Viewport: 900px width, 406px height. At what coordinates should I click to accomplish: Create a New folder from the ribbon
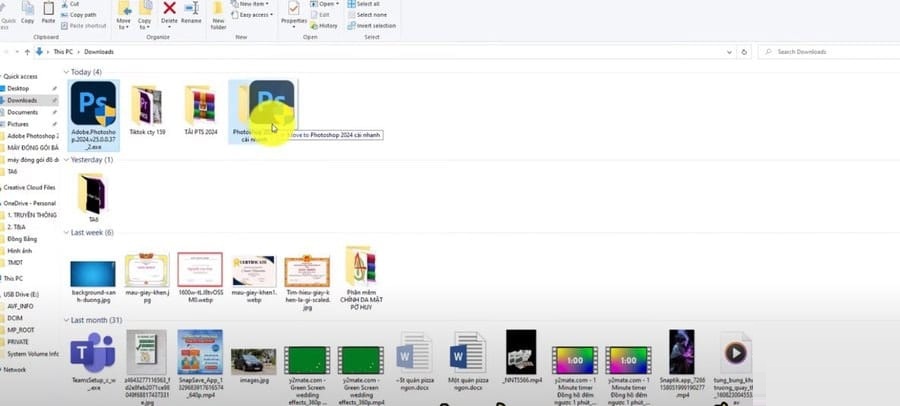click(x=218, y=16)
